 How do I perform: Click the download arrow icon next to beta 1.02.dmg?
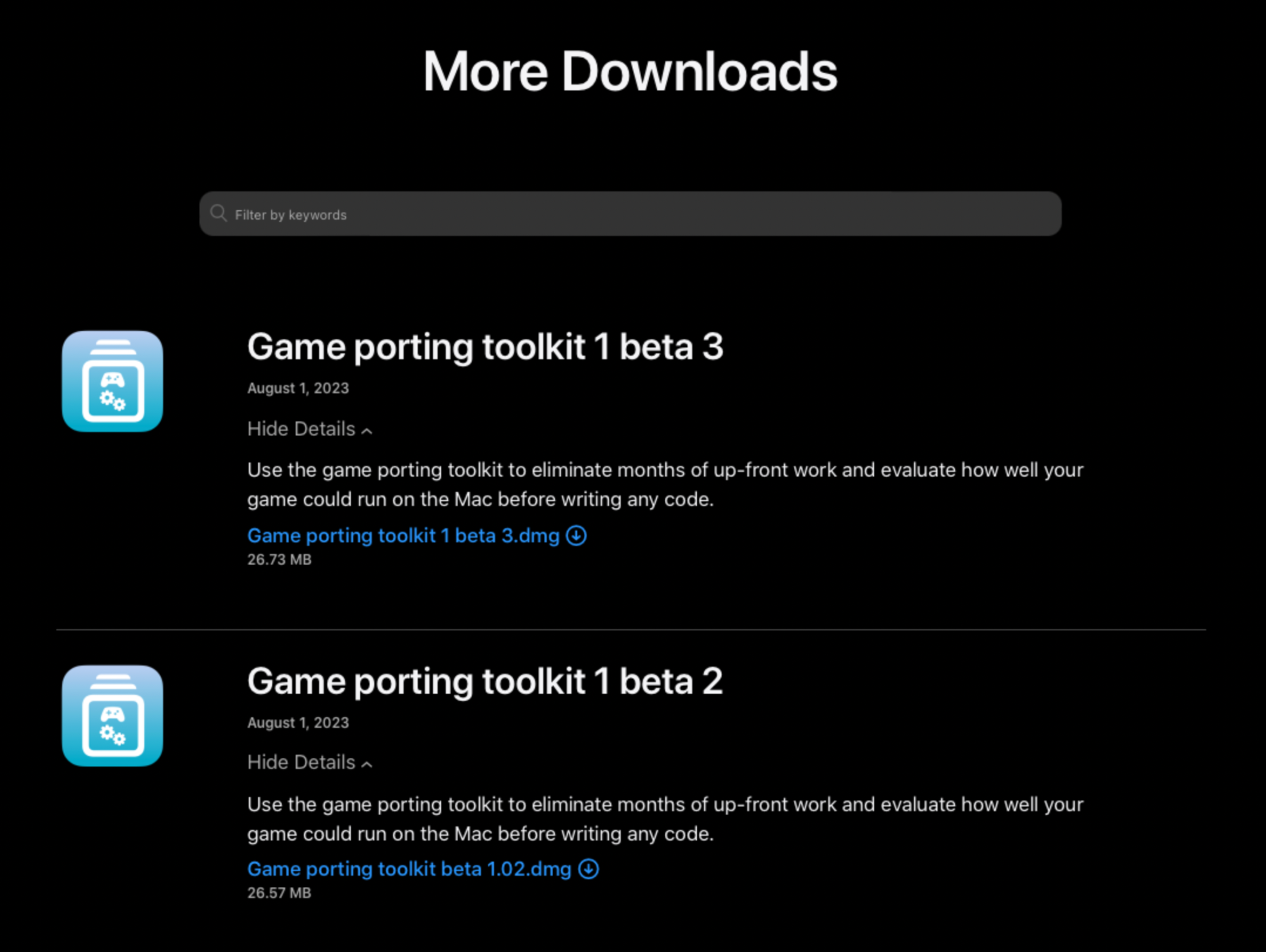[589, 869]
